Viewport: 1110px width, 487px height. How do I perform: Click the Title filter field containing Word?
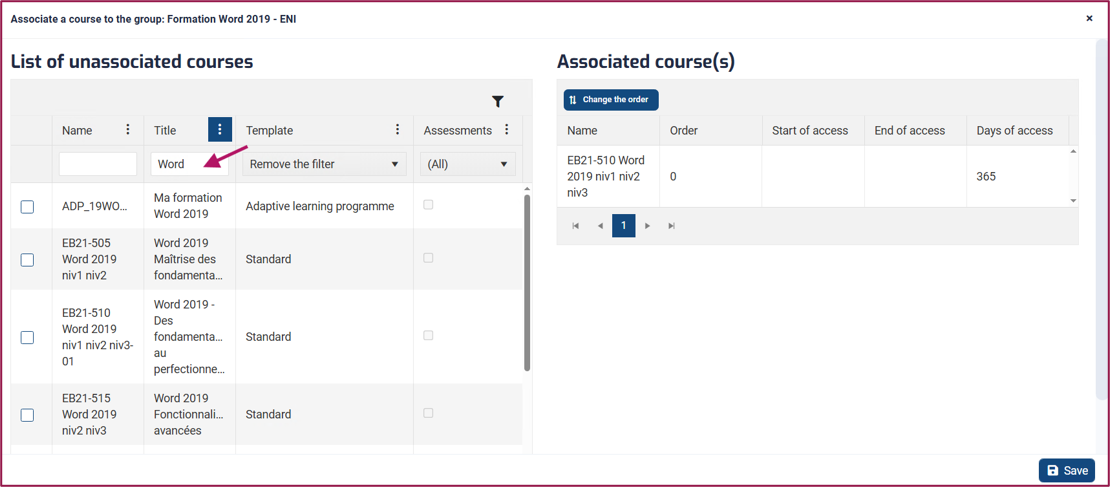[x=190, y=164]
